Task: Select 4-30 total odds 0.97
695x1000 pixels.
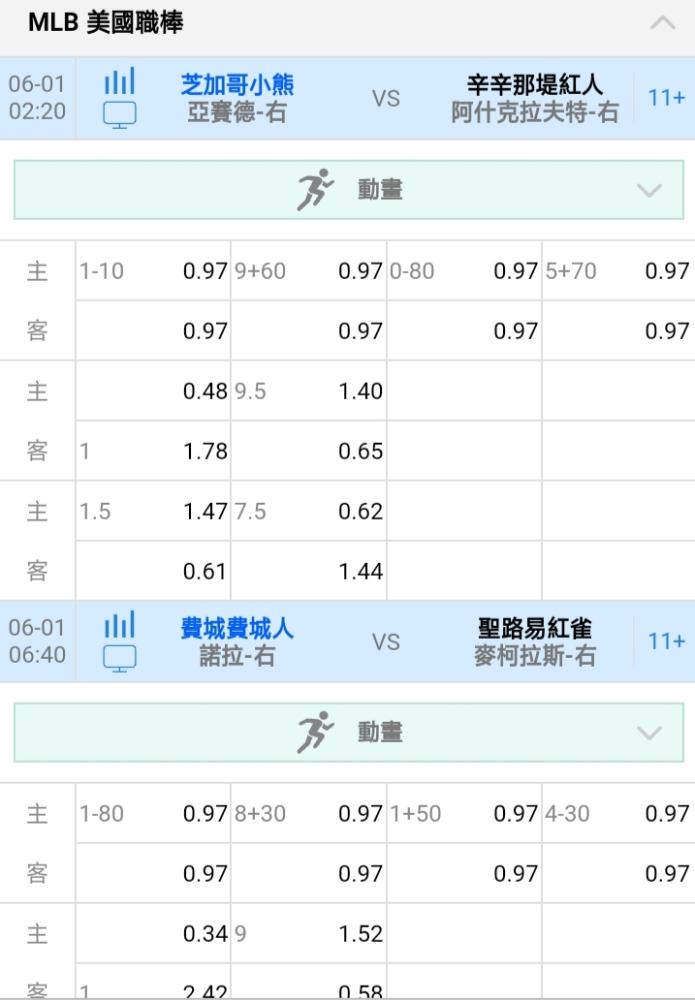Action: tap(618, 814)
